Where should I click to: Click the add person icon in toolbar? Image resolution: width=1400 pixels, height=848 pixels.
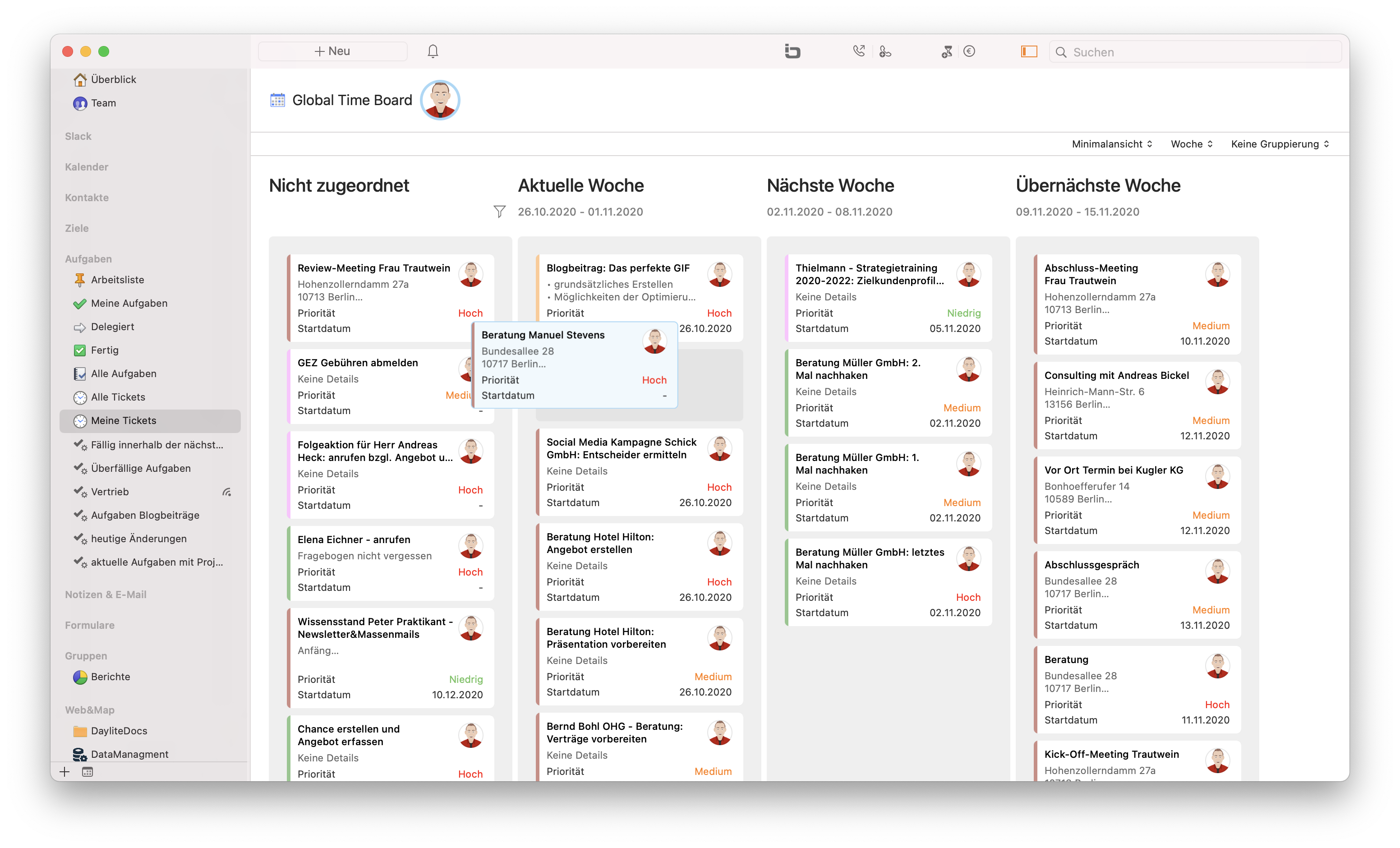pyautogui.click(x=884, y=51)
